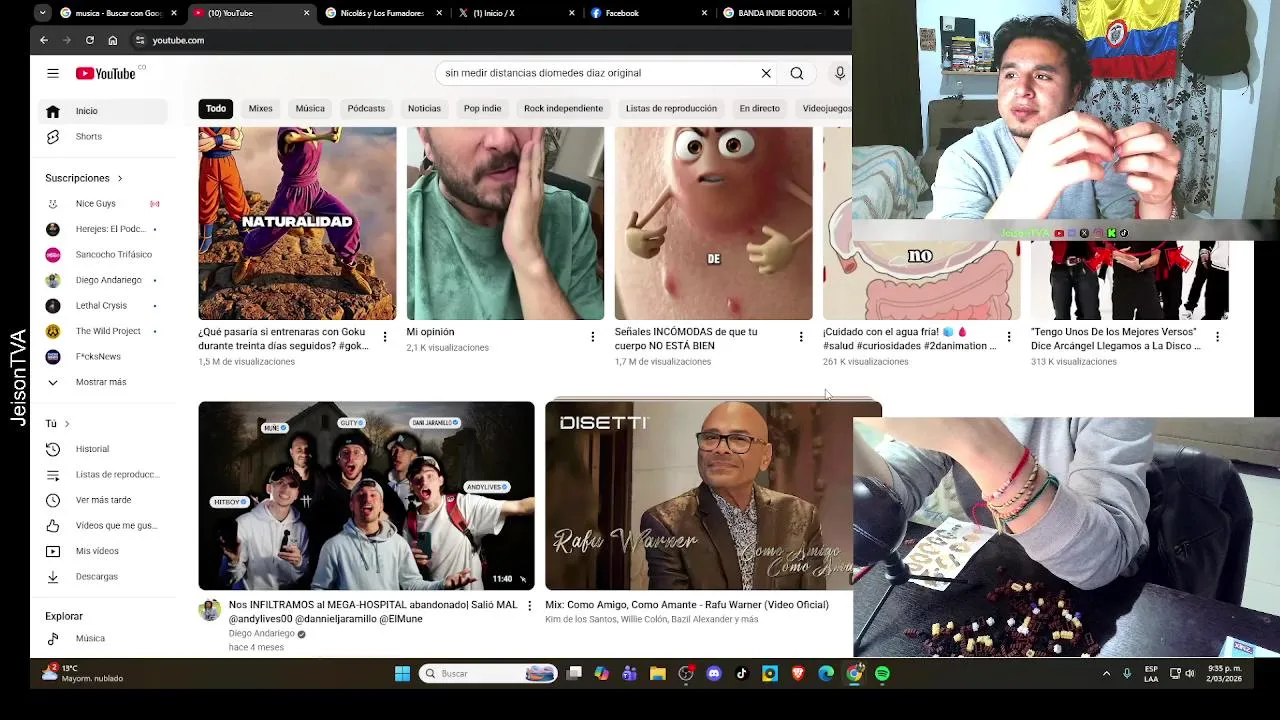
Task: Open Spotify from the taskbar
Action: point(882,674)
